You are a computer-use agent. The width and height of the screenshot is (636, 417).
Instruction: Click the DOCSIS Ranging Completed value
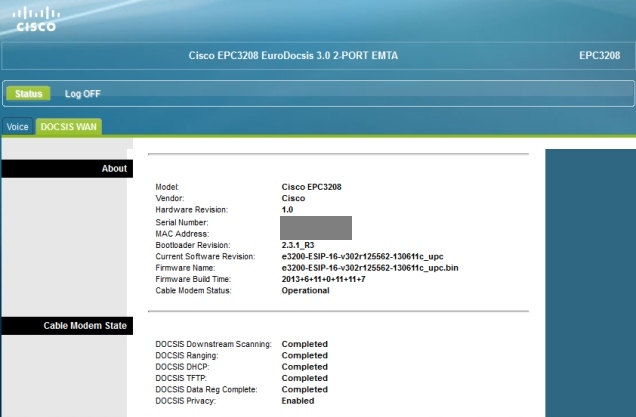(x=305, y=355)
